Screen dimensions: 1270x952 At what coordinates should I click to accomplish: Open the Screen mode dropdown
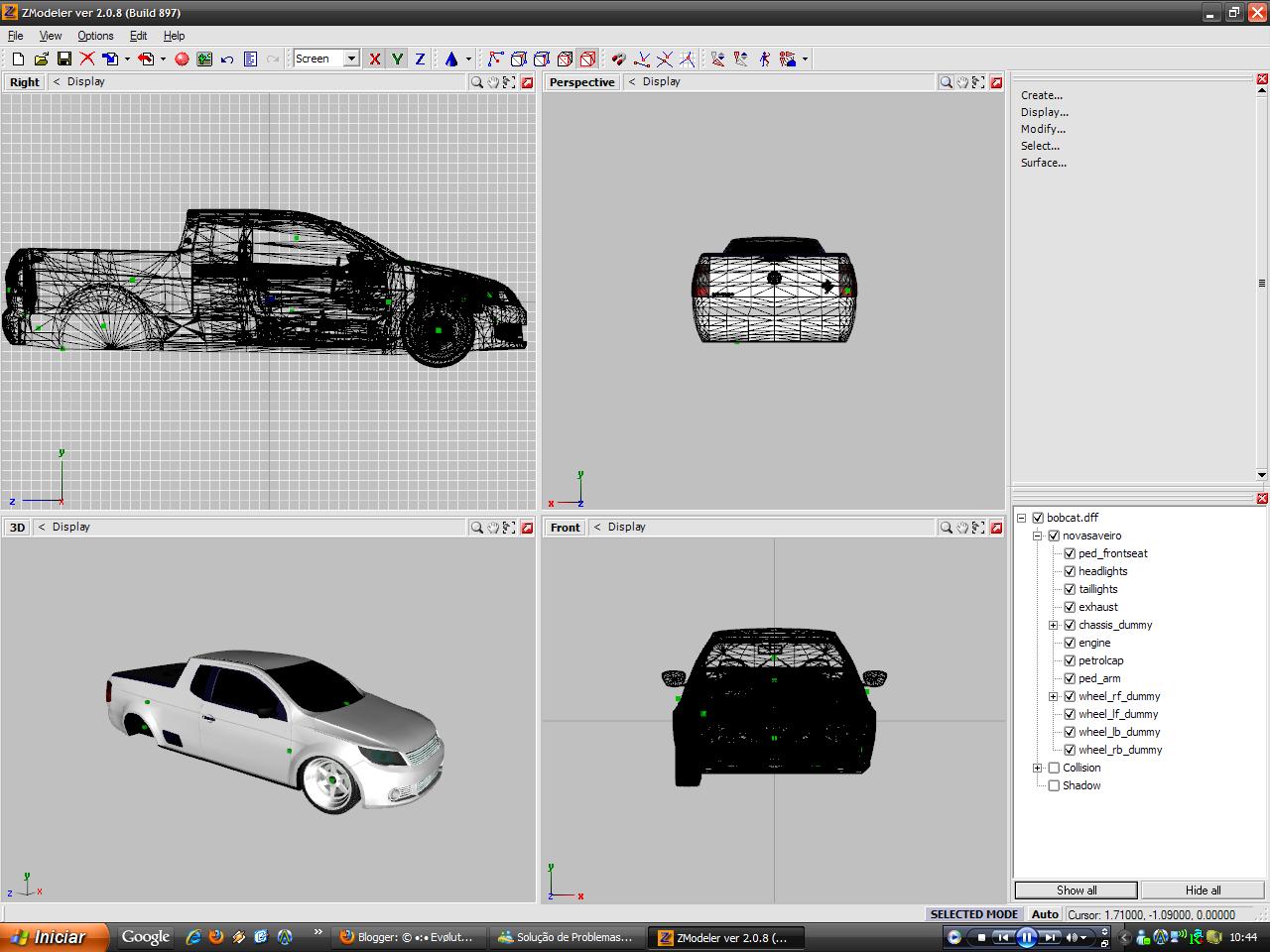click(352, 59)
